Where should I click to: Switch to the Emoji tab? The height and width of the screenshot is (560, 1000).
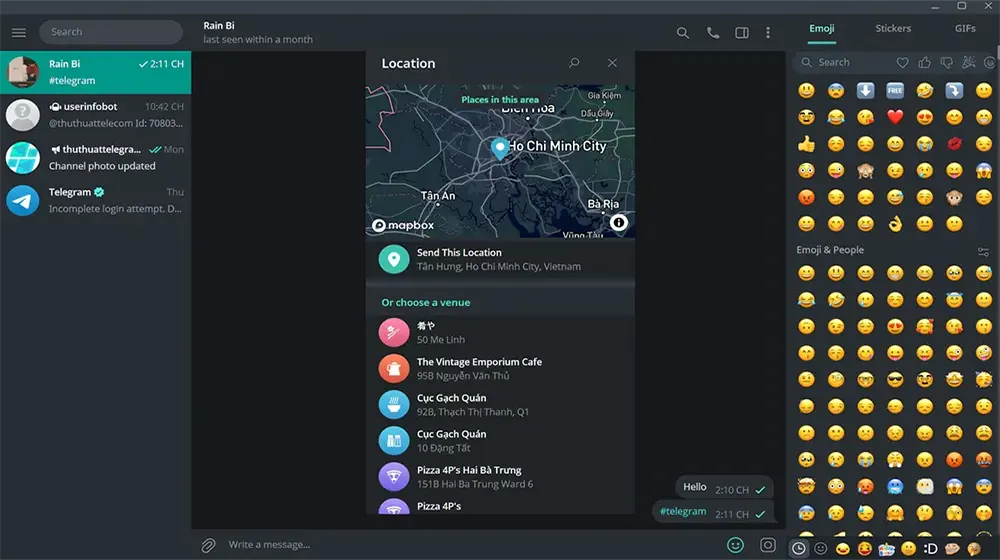821,29
